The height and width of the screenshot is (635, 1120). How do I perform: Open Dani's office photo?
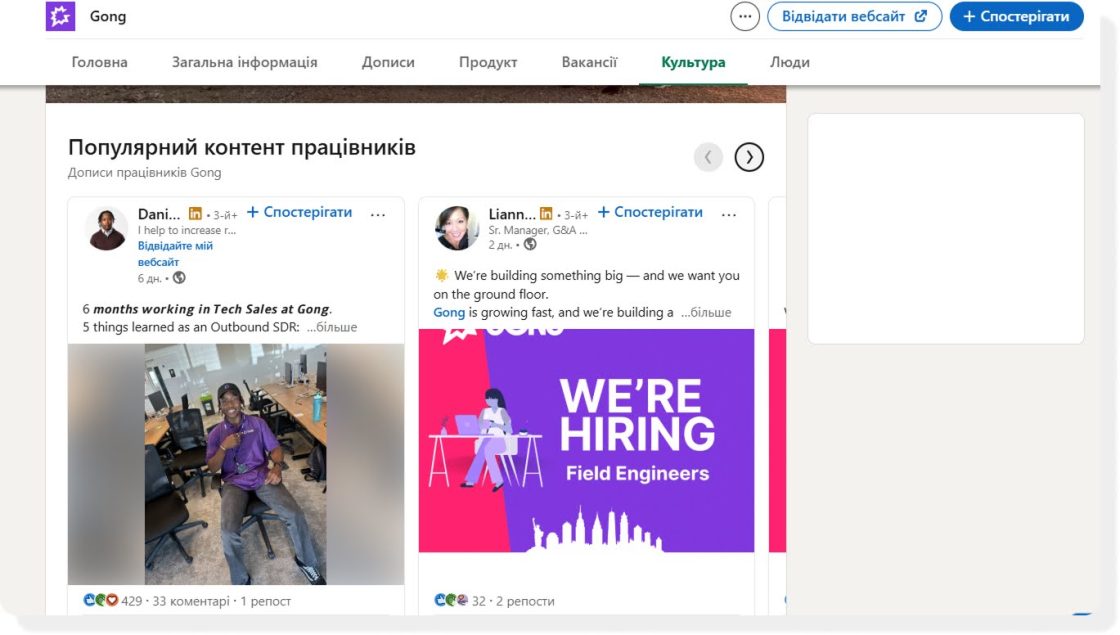click(x=236, y=464)
